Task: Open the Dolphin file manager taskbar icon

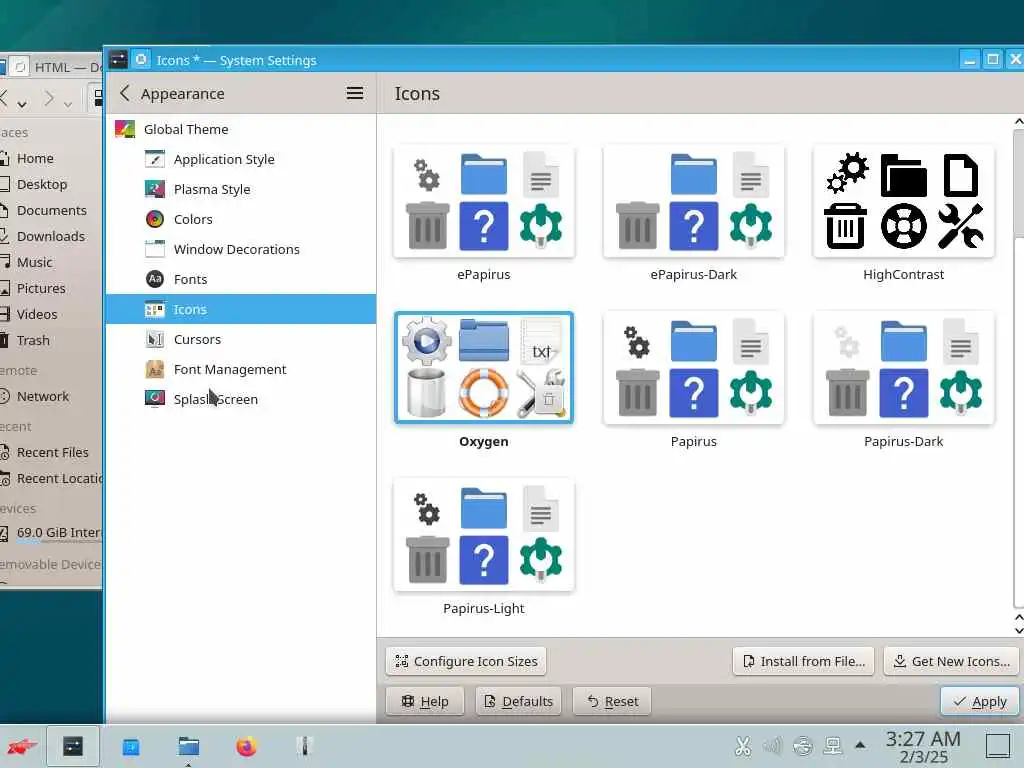Action: pos(188,746)
